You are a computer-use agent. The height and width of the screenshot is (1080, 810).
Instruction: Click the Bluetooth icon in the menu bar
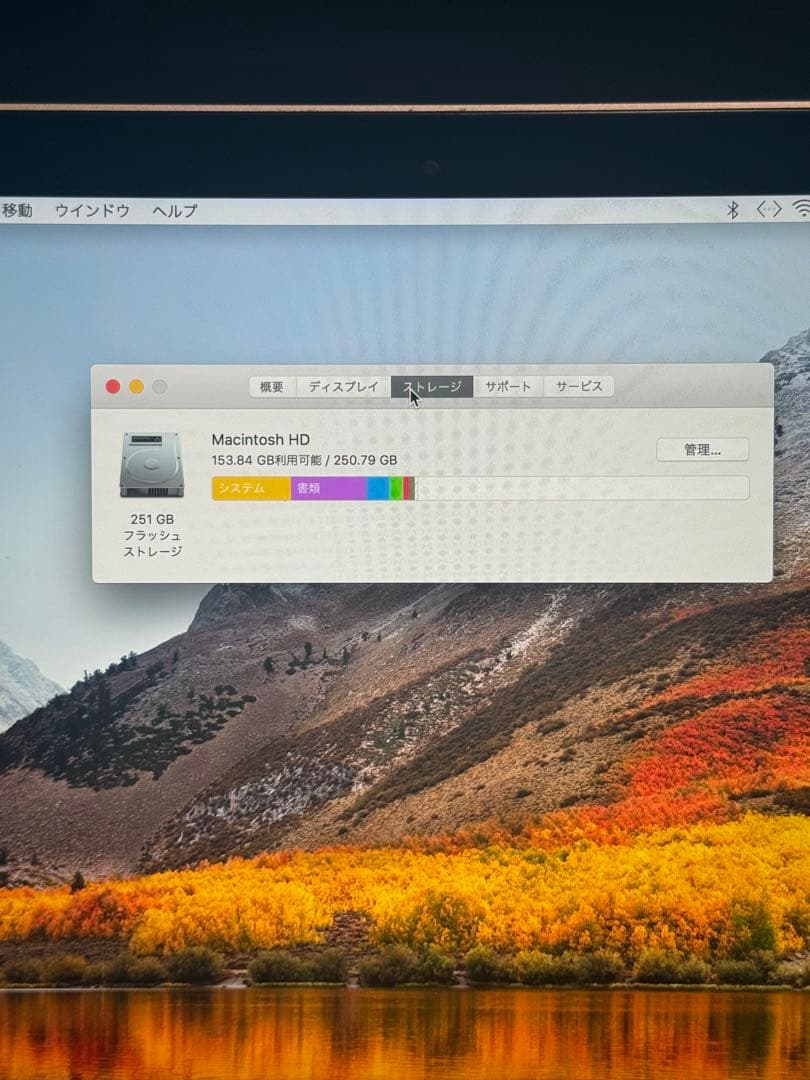point(731,211)
